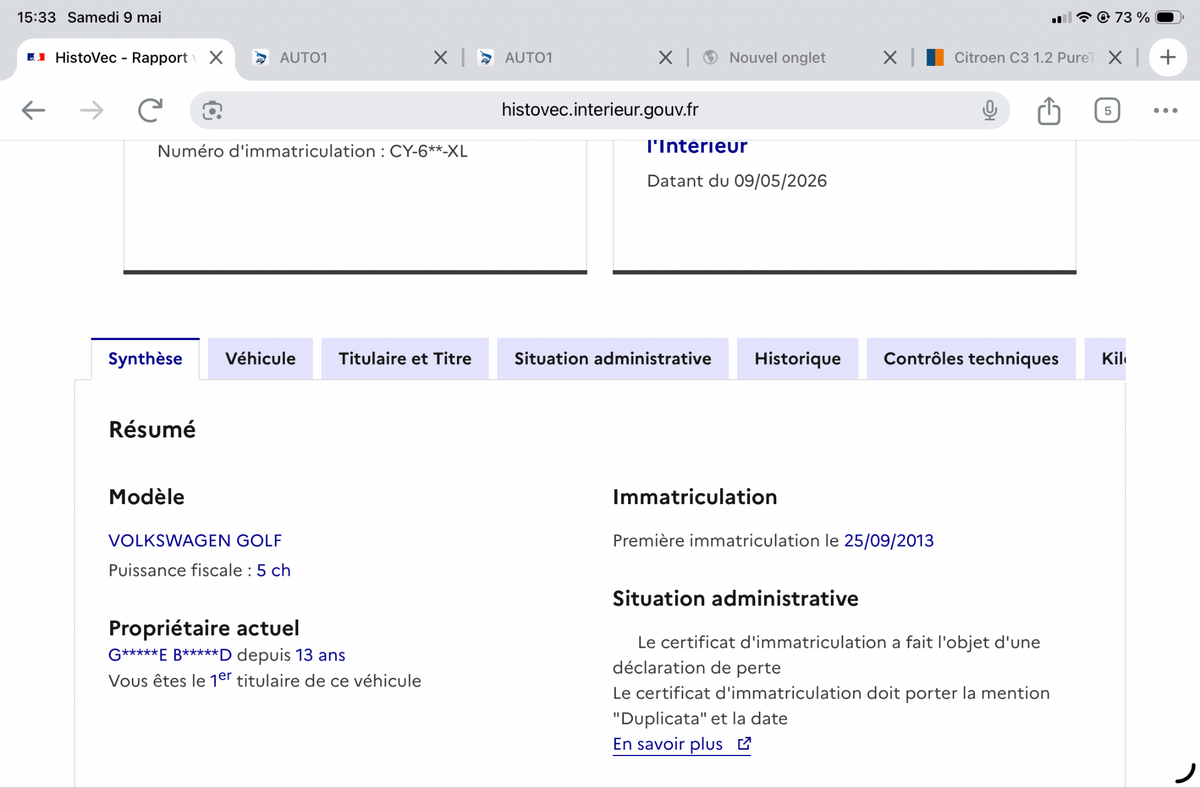Screen dimensions: 1200x788
Task: Close the Nouvel onglet tab
Action: click(x=890, y=58)
